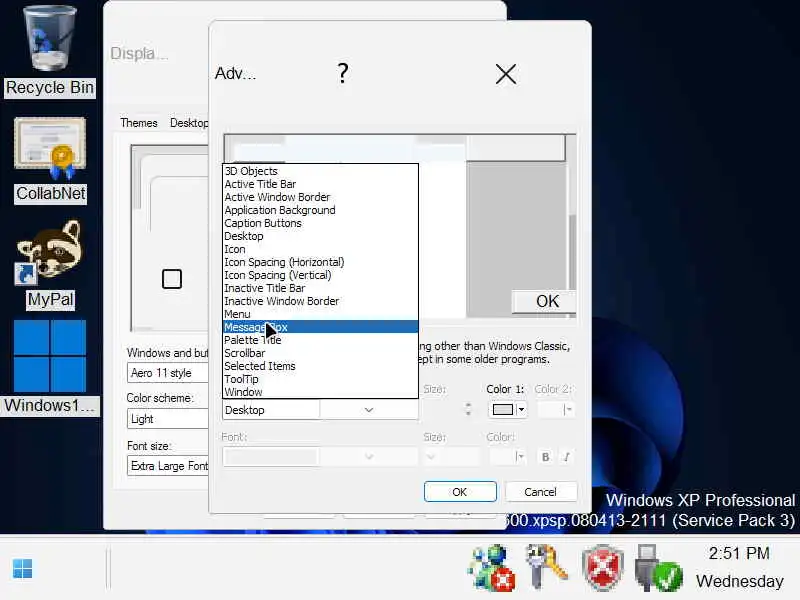Open the Font size dropdown
Viewport: 800px width, 600px height.
[452, 456]
